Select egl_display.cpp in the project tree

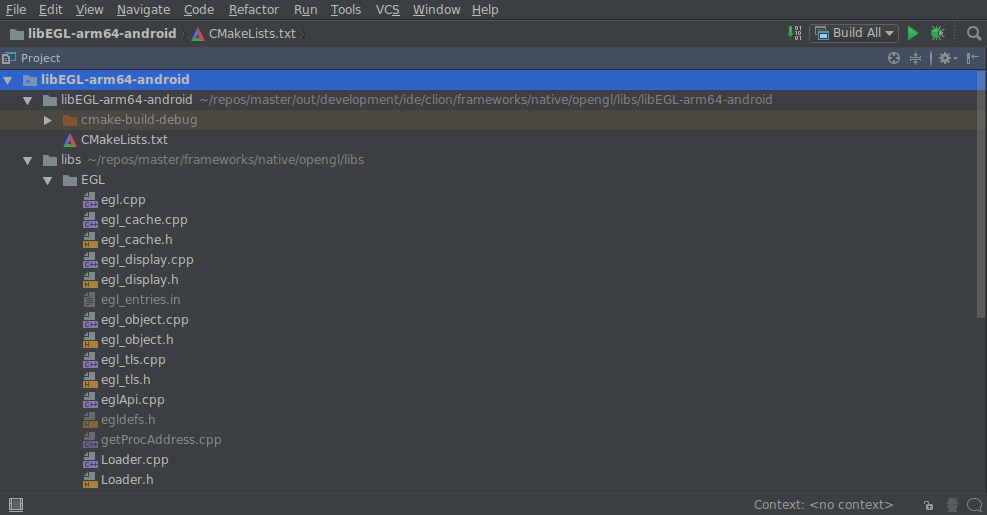tap(147, 260)
